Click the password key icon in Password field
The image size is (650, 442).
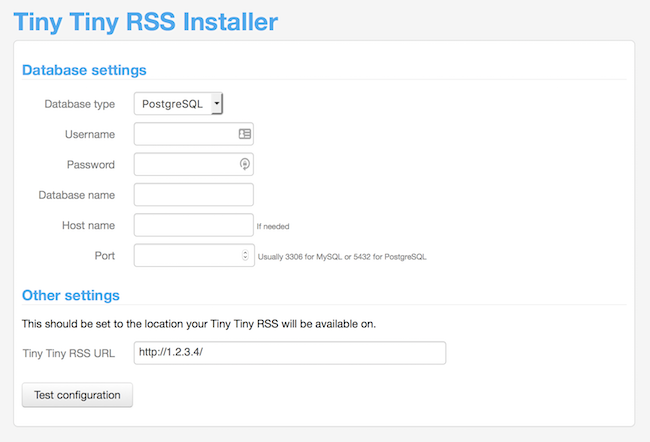pos(245,164)
